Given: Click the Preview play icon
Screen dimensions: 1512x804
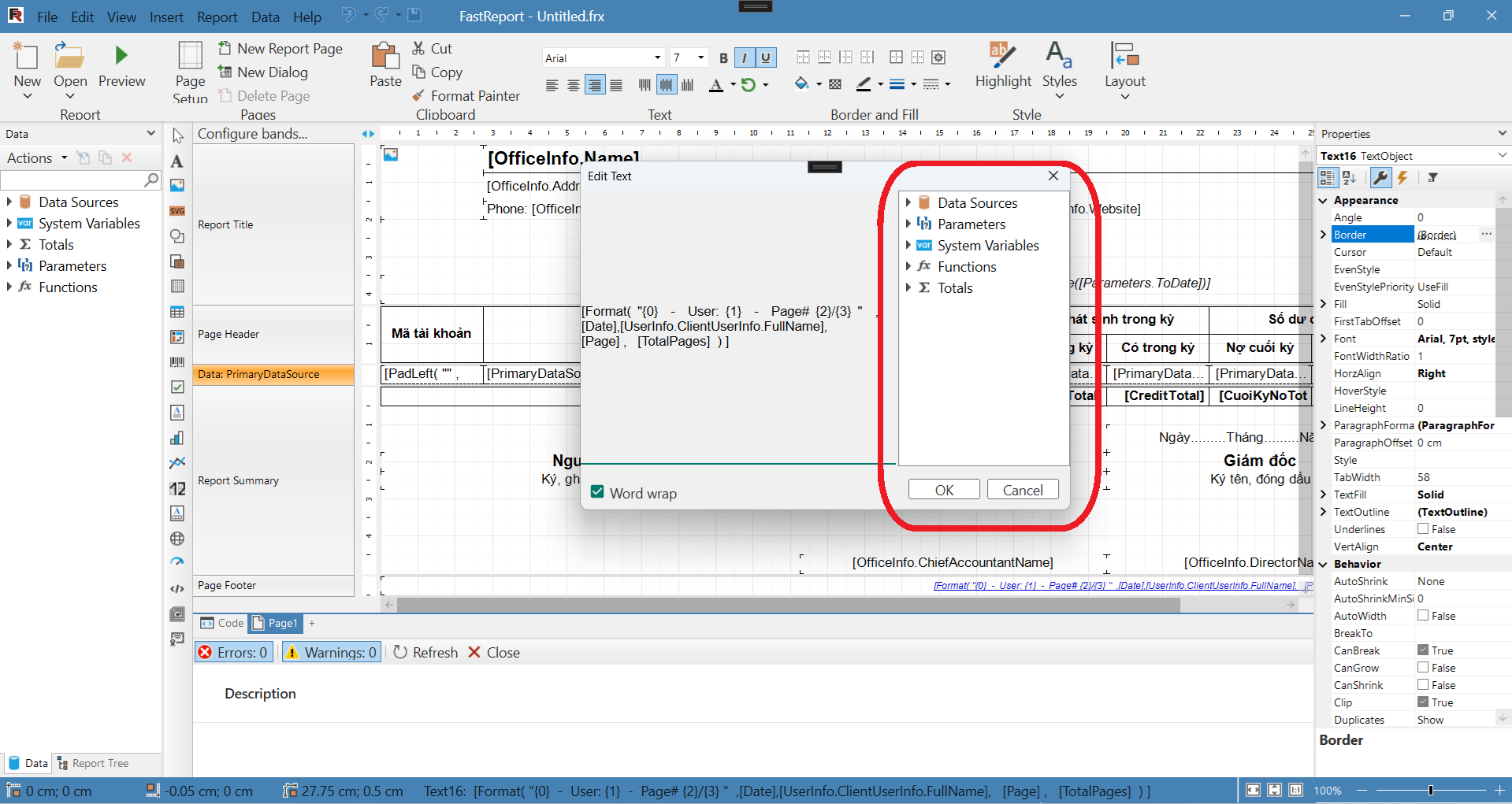Looking at the screenshot, I should (x=121, y=56).
